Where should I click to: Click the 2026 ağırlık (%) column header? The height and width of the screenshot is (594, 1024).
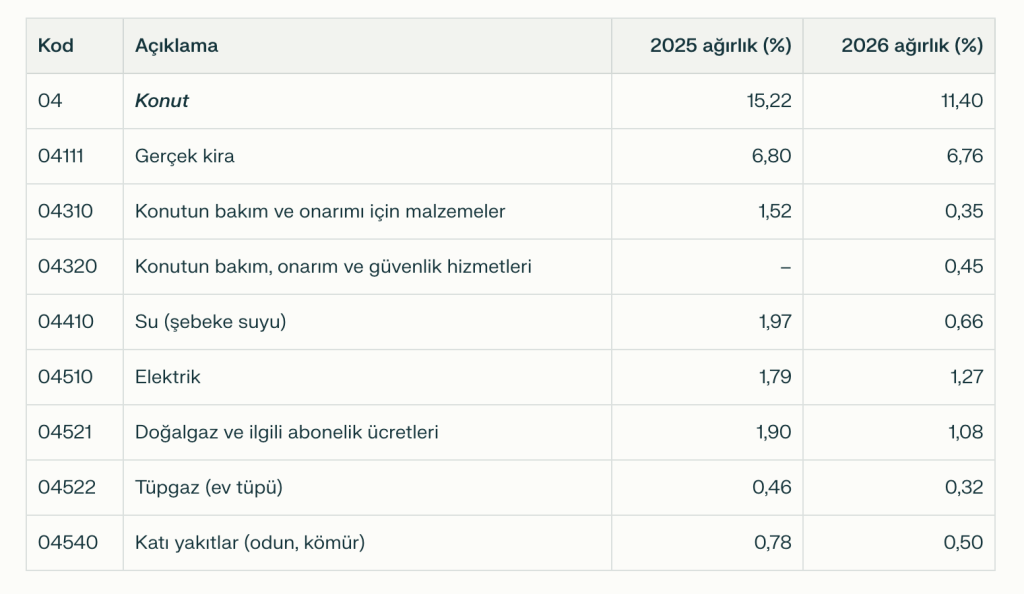(911, 46)
